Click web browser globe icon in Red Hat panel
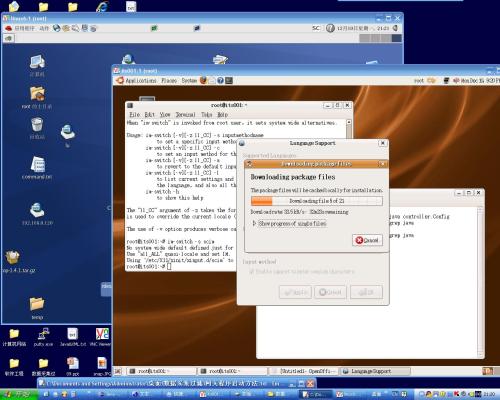Image resolution: width=500 pixels, height=400 pixels. click(57, 28)
